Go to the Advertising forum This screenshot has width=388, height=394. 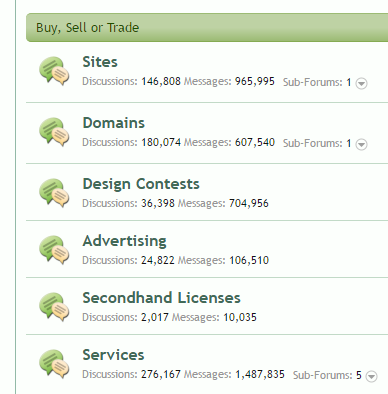tap(125, 241)
